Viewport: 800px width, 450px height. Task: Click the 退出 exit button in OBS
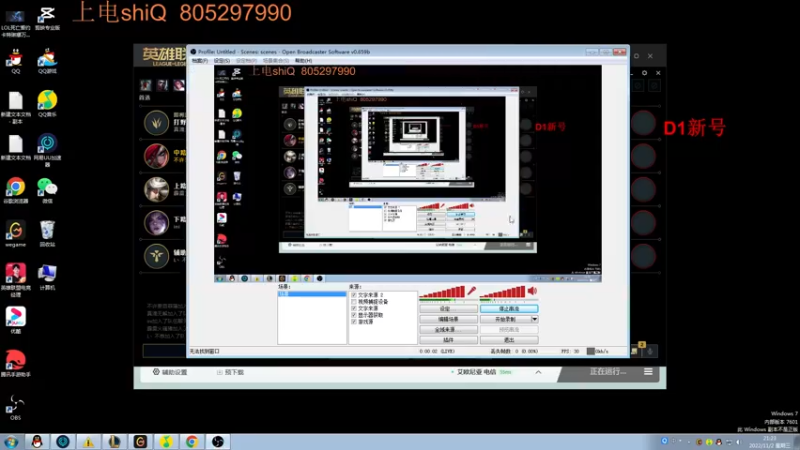pyautogui.click(x=509, y=340)
